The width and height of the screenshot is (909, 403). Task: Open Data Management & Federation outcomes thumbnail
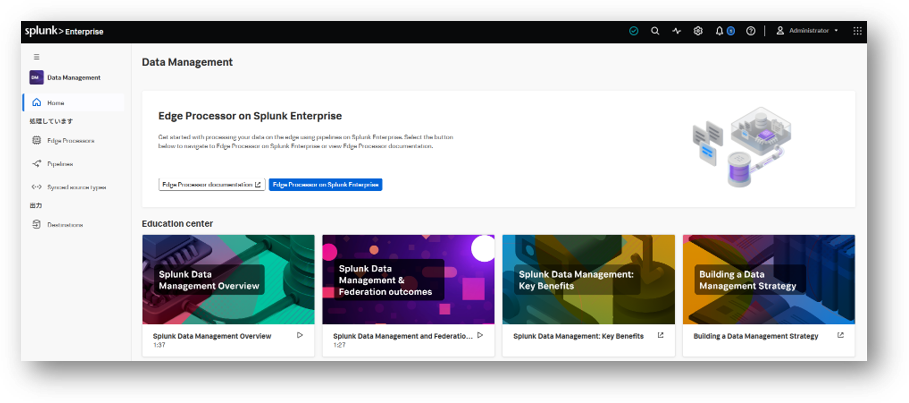tap(409, 279)
